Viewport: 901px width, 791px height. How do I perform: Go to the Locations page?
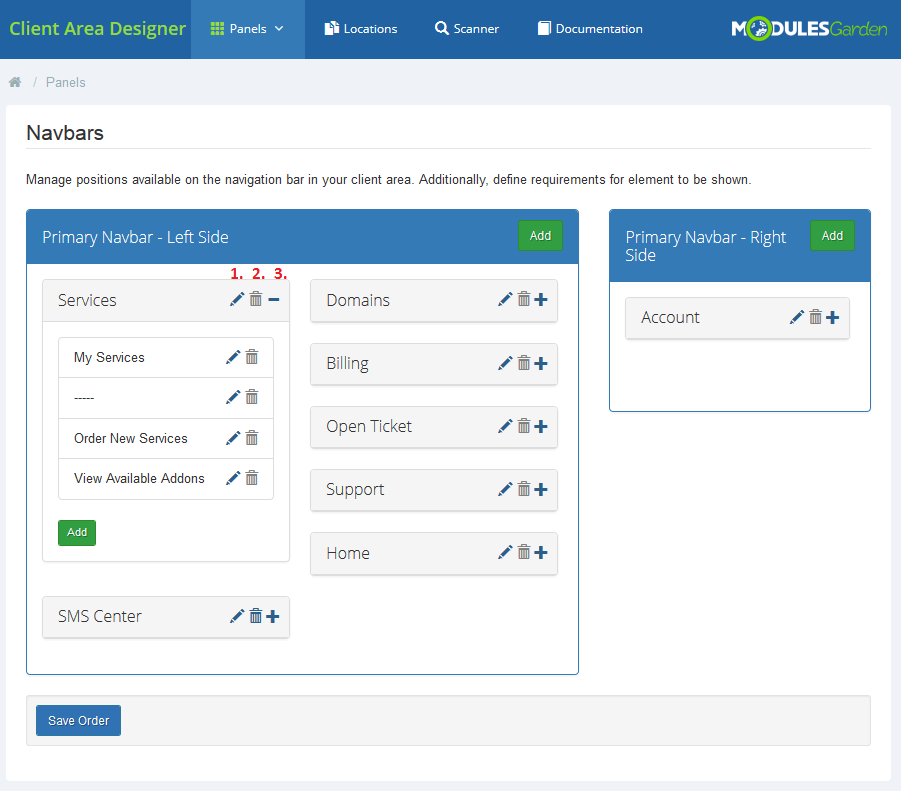361,29
